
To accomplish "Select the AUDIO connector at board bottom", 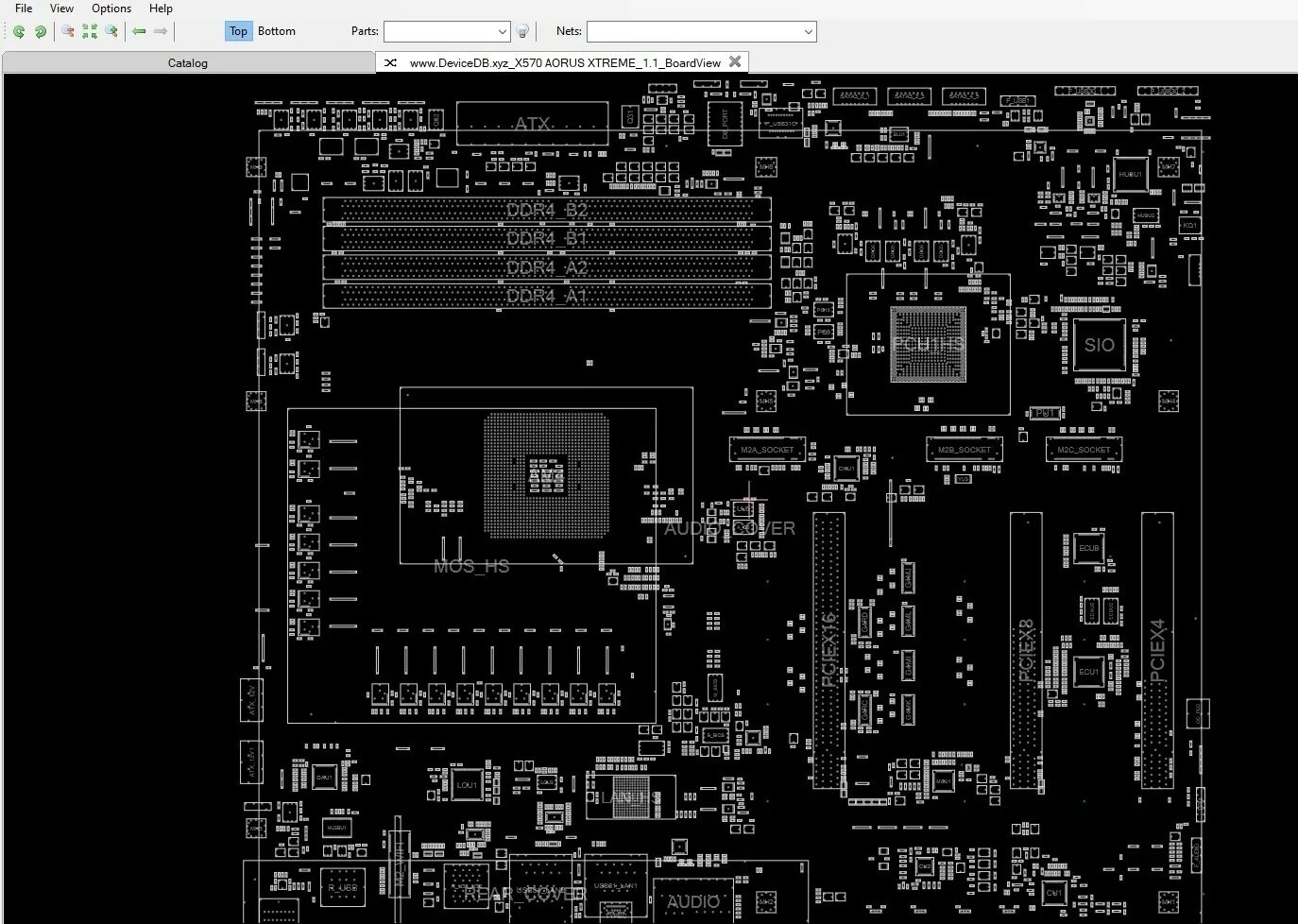I will 693,902.
